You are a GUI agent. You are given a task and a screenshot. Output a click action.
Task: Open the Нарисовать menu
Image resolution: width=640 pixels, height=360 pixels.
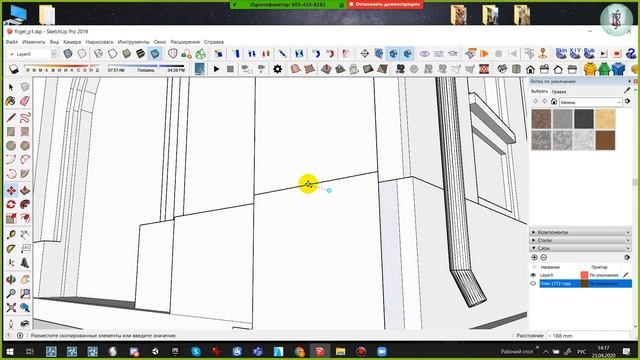(x=100, y=42)
